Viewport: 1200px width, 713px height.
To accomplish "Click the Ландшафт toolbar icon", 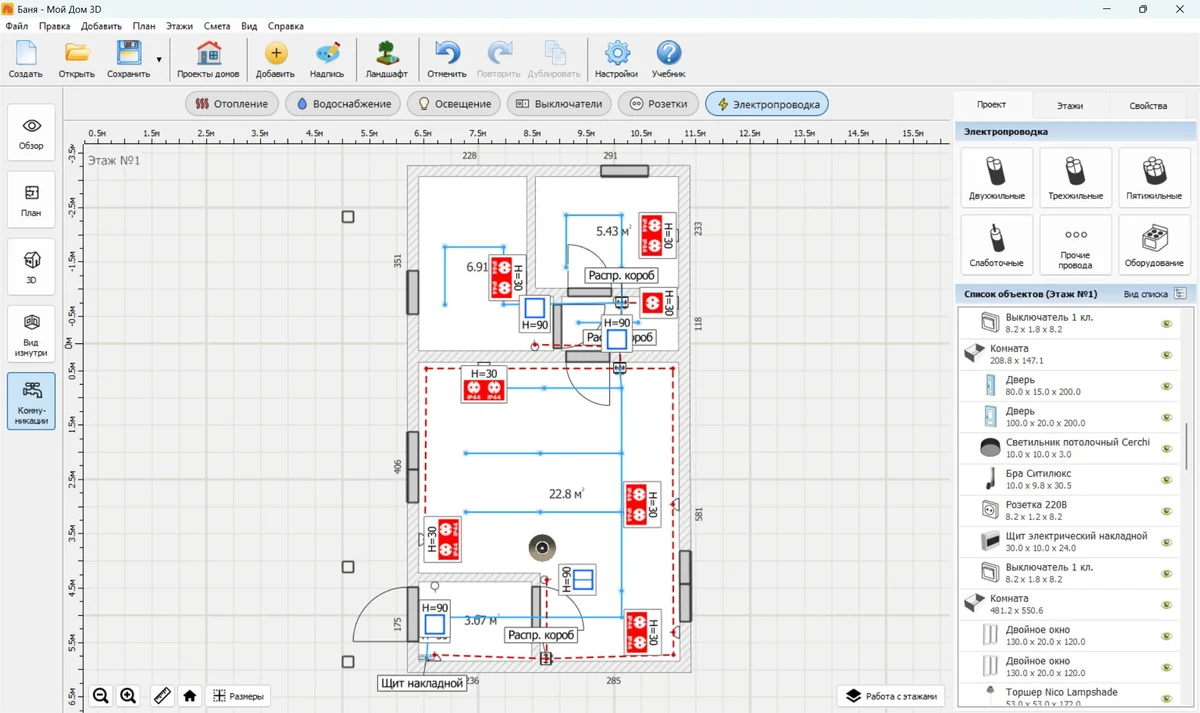I will [386, 60].
